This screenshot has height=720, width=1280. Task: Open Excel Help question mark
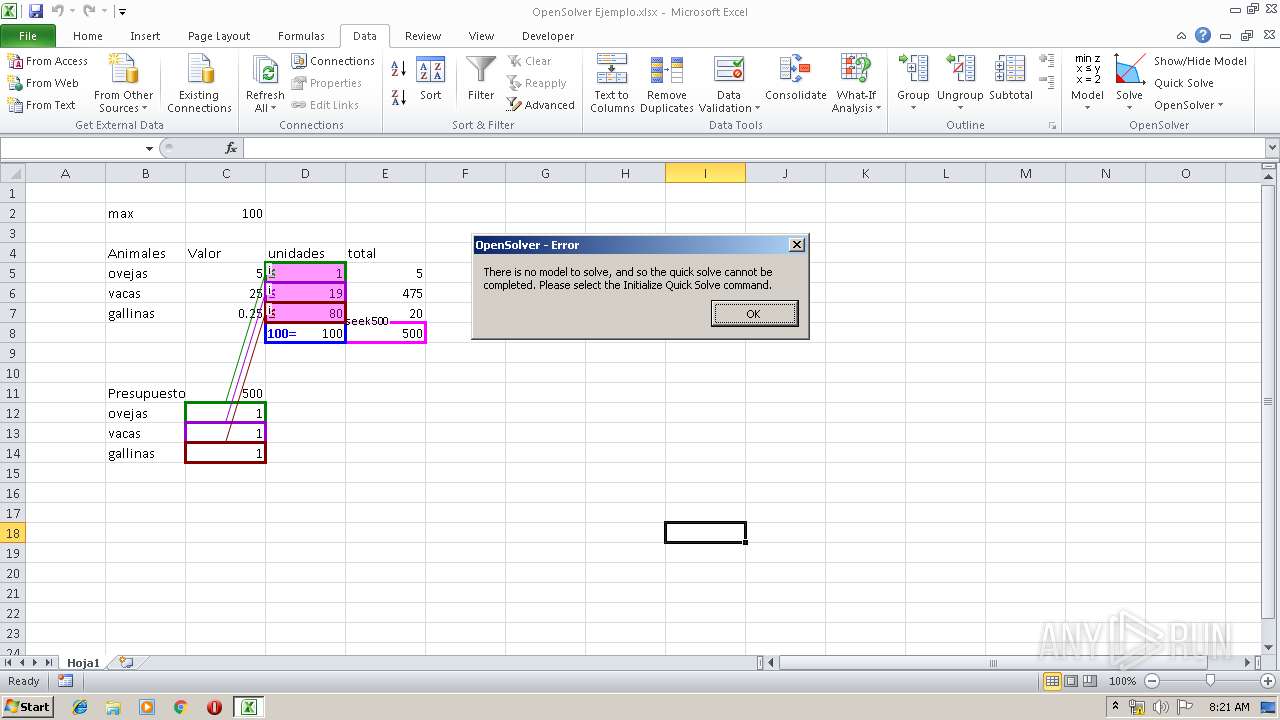coord(1203,35)
